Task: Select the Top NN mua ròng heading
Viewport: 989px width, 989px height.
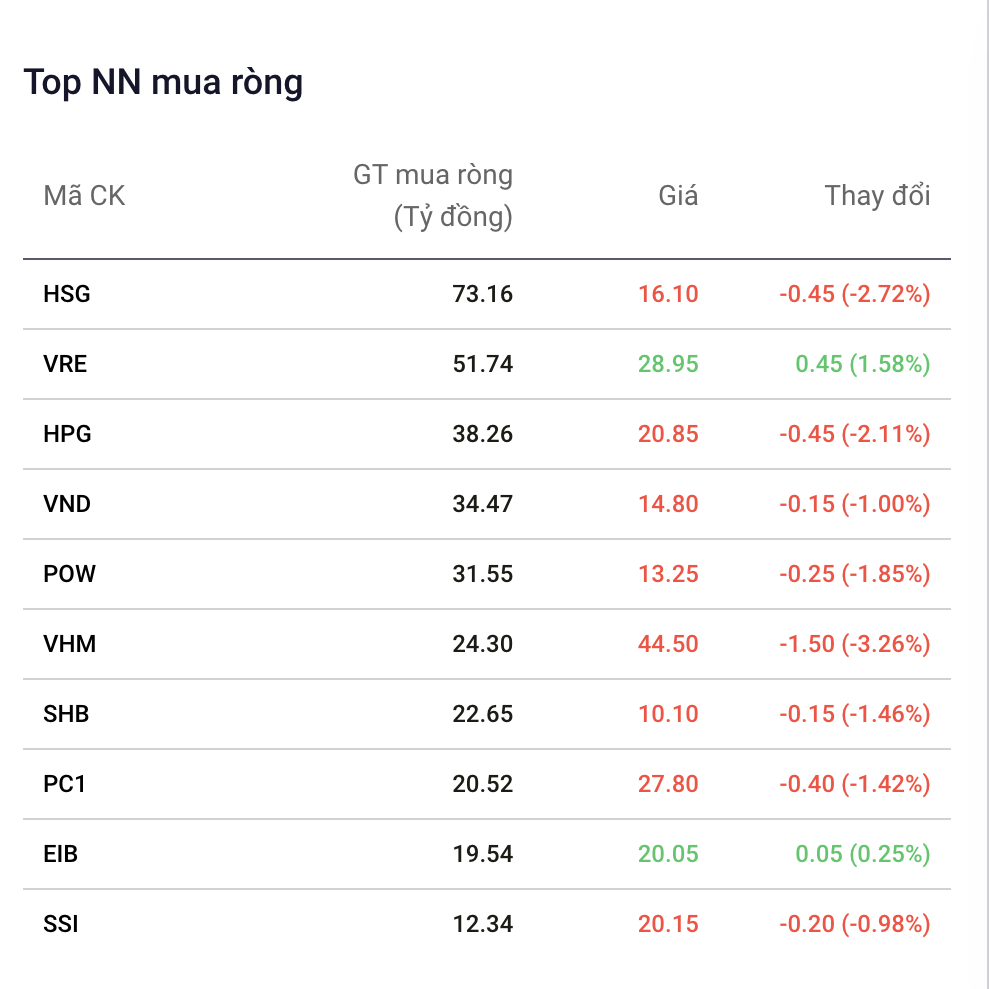Action: [163, 83]
